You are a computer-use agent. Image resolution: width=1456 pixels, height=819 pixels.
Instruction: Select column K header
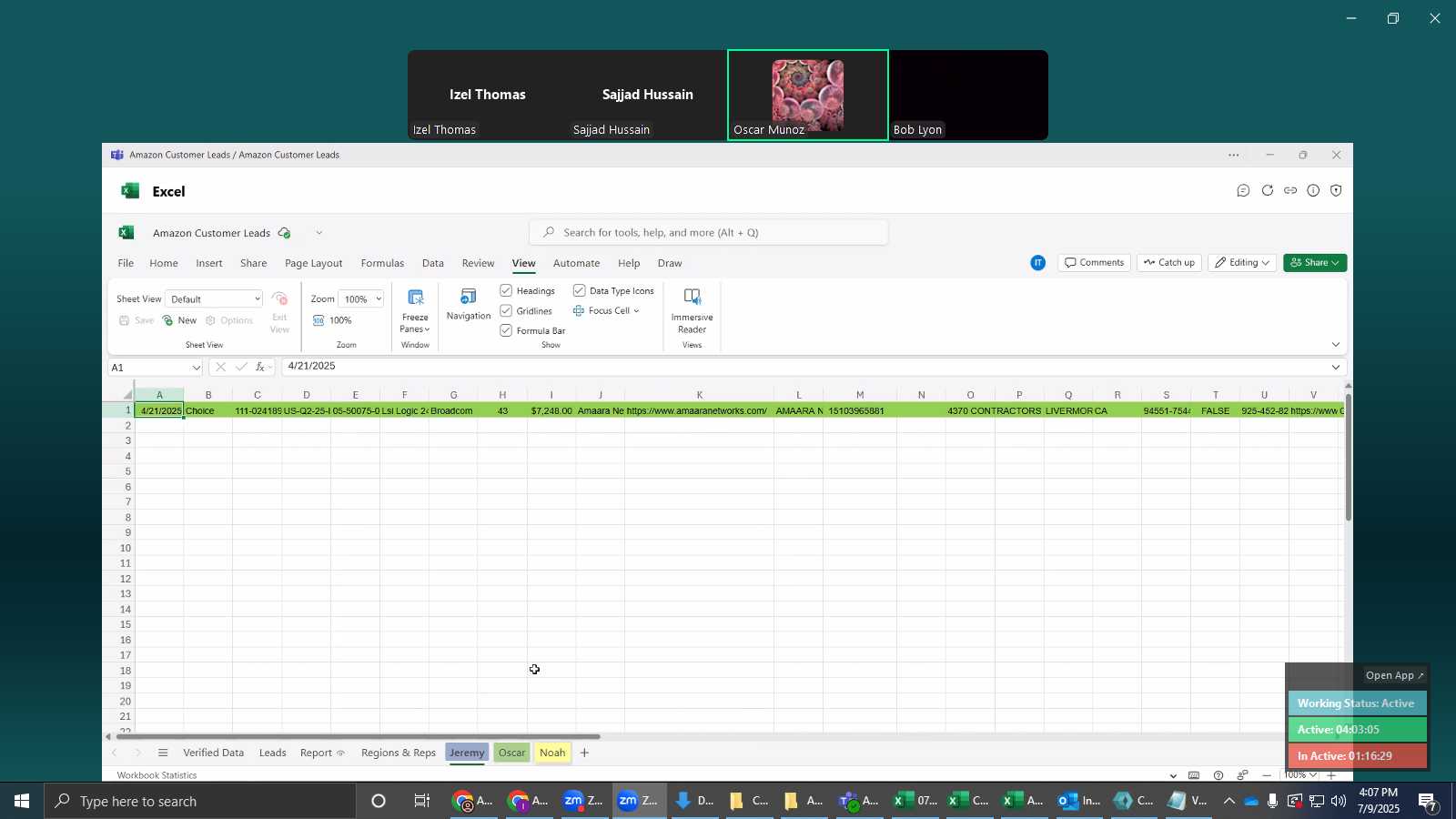pos(699,395)
